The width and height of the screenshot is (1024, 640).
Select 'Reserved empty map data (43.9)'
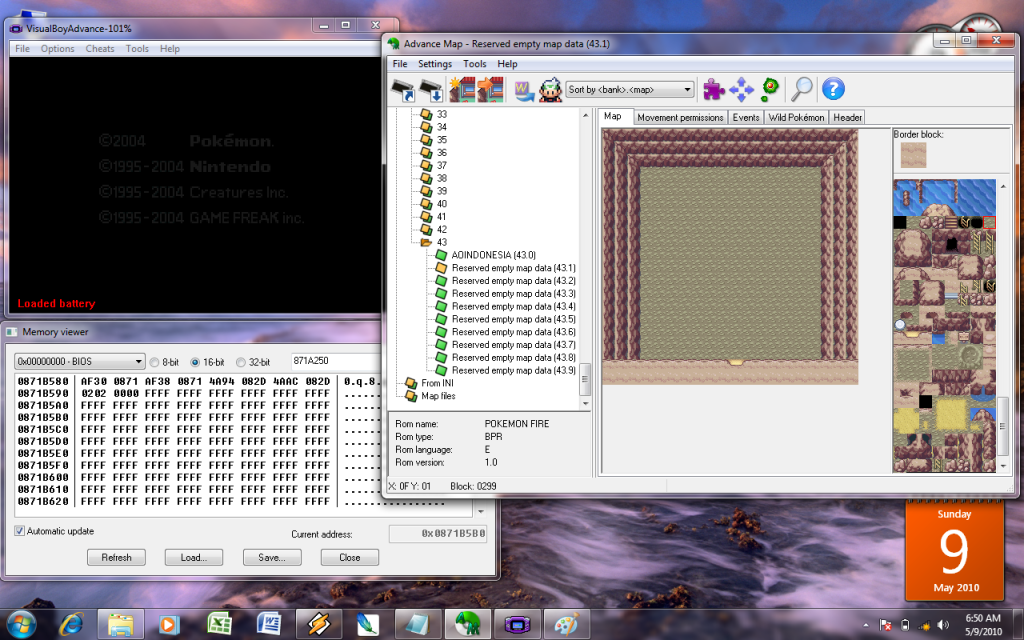[513, 370]
